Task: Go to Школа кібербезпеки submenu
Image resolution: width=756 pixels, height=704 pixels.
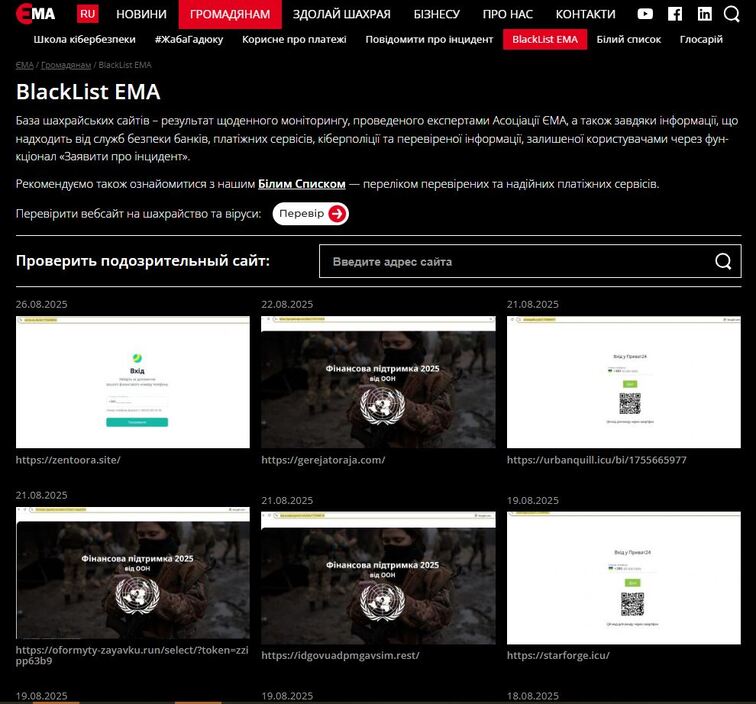Action: click(84, 40)
